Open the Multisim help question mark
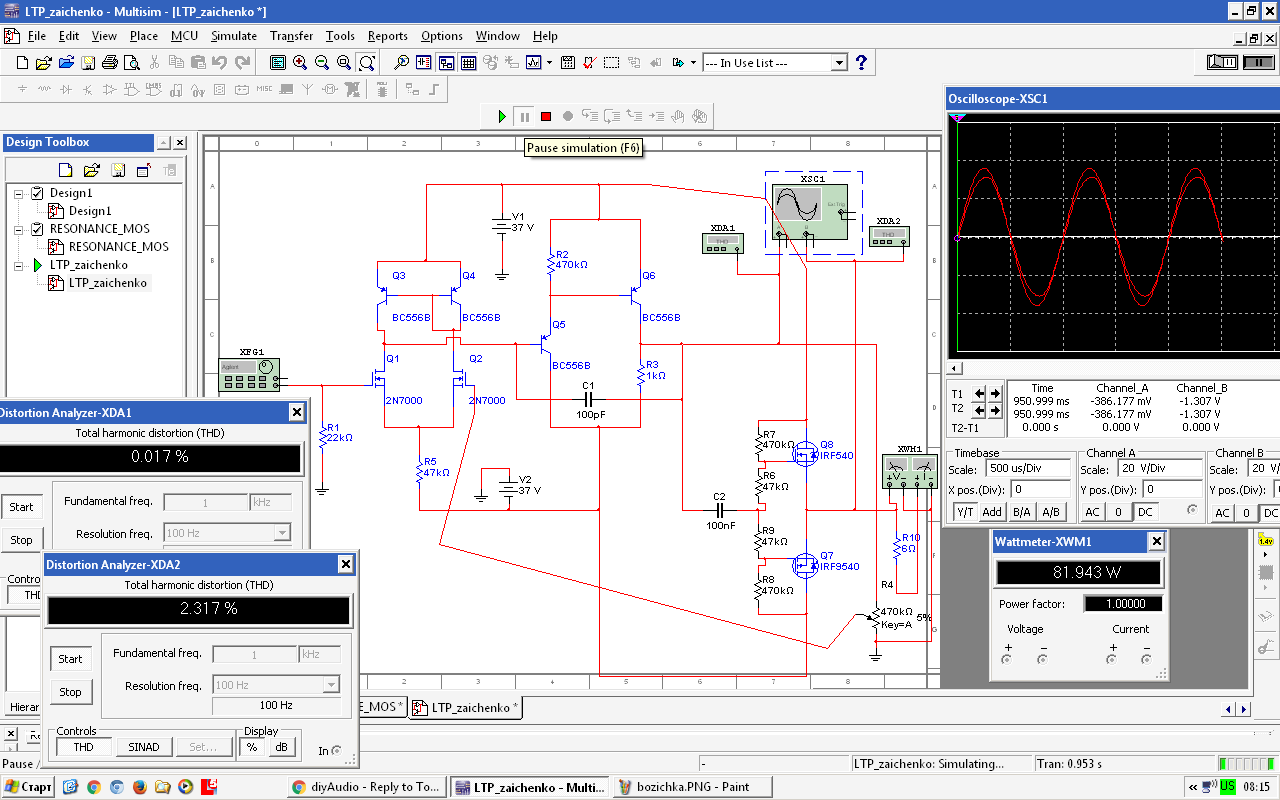1280x800 pixels. [x=861, y=62]
